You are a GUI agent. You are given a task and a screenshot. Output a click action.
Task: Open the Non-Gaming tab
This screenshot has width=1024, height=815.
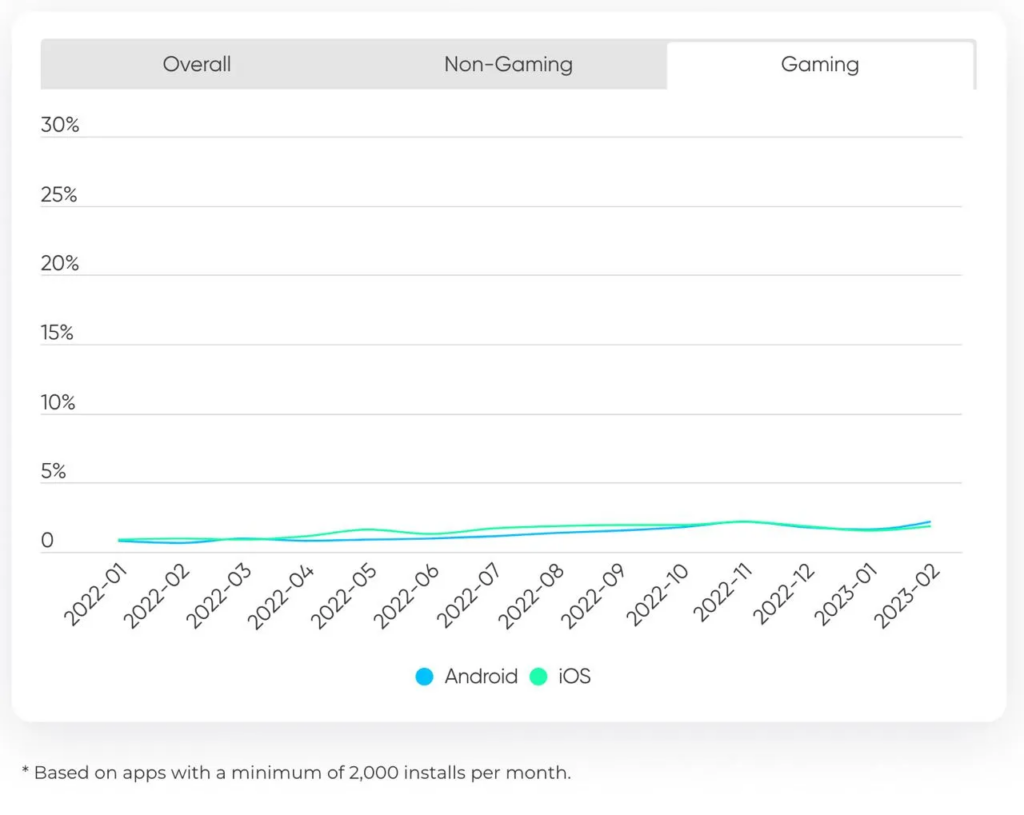(508, 65)
